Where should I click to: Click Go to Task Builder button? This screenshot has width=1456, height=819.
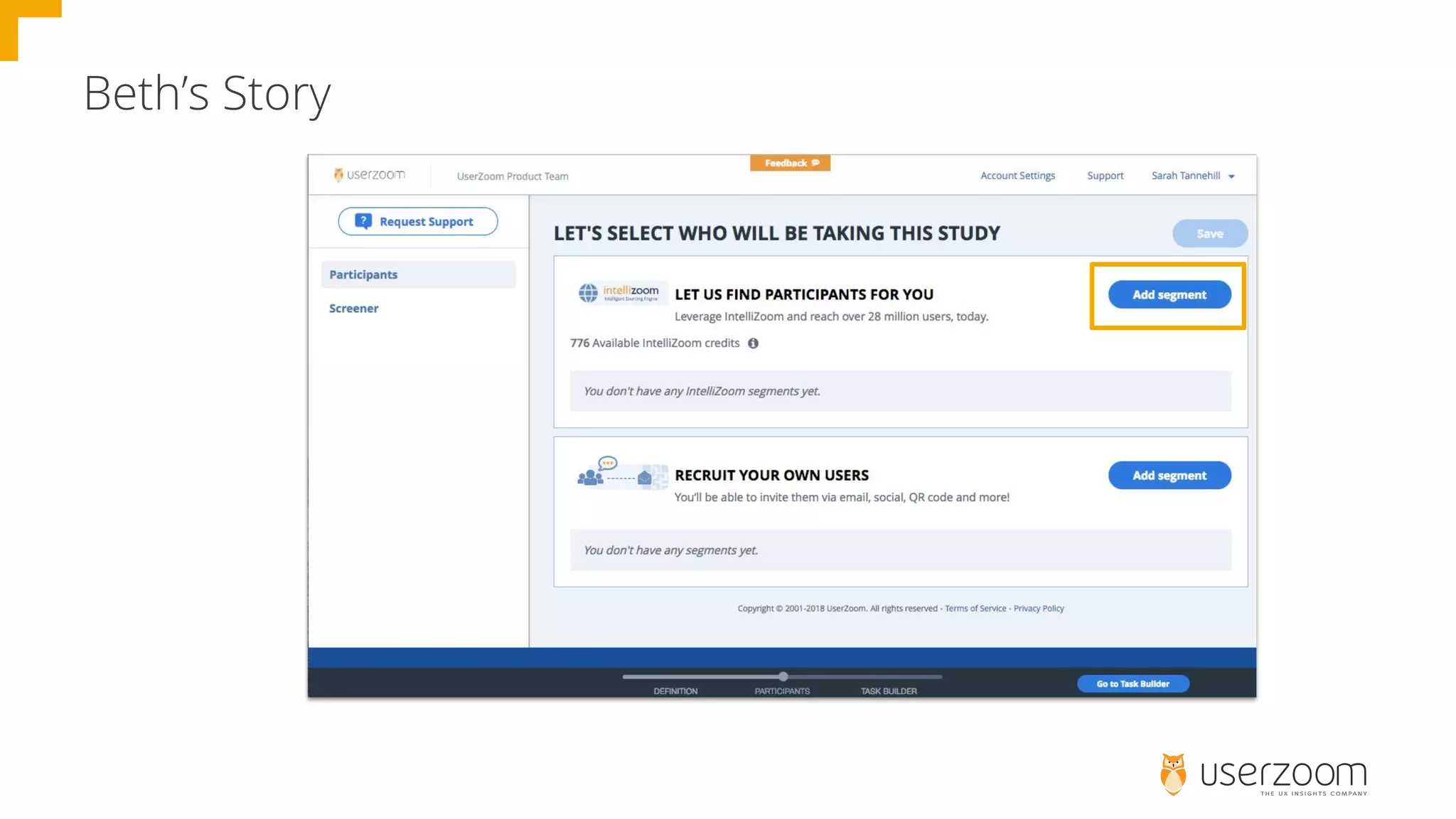pyautogui.click(x=1133, y=684)
